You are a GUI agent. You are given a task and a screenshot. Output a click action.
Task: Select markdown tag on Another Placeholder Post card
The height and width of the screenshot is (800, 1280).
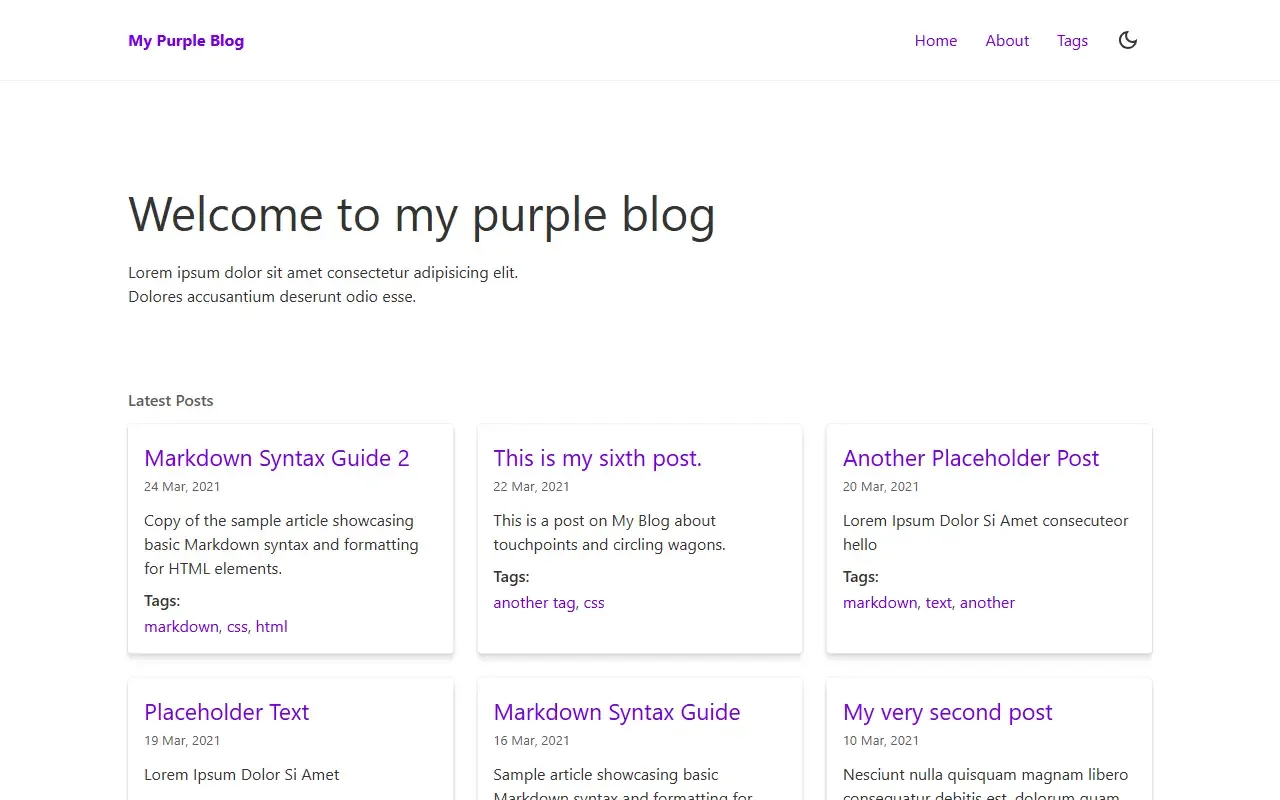[880, 603]
